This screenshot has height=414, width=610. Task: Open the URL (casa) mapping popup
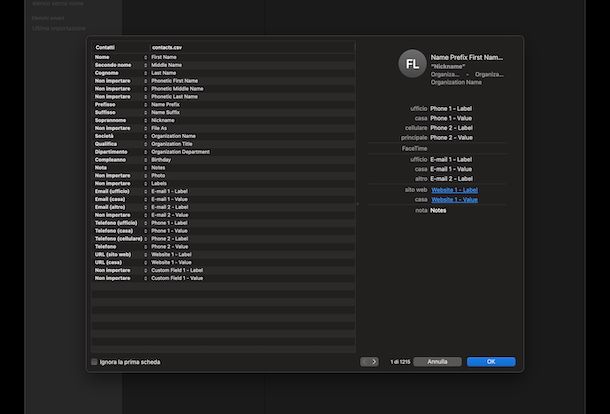pos(120,262)
